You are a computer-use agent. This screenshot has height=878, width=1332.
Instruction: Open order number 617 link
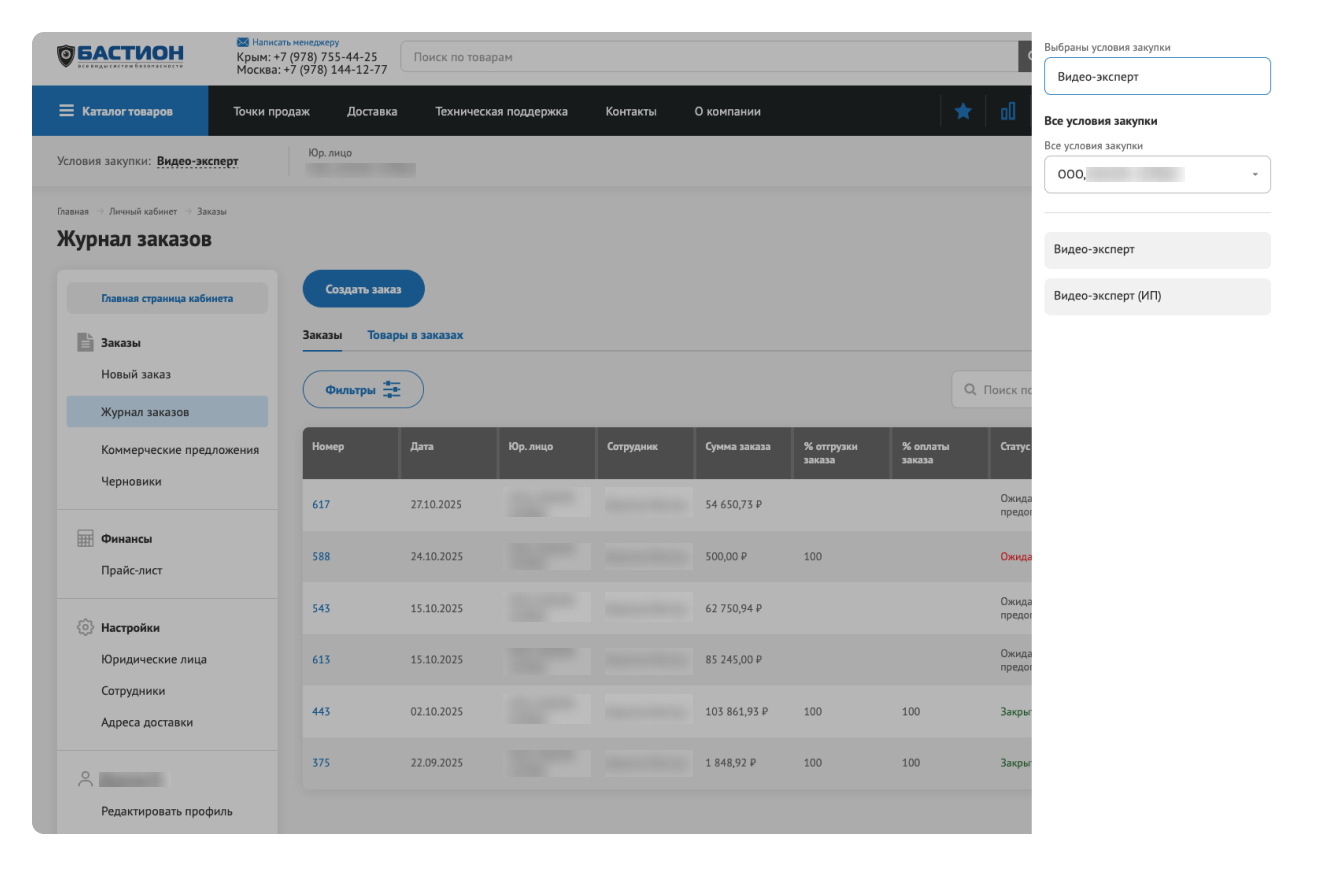(321, 505)
